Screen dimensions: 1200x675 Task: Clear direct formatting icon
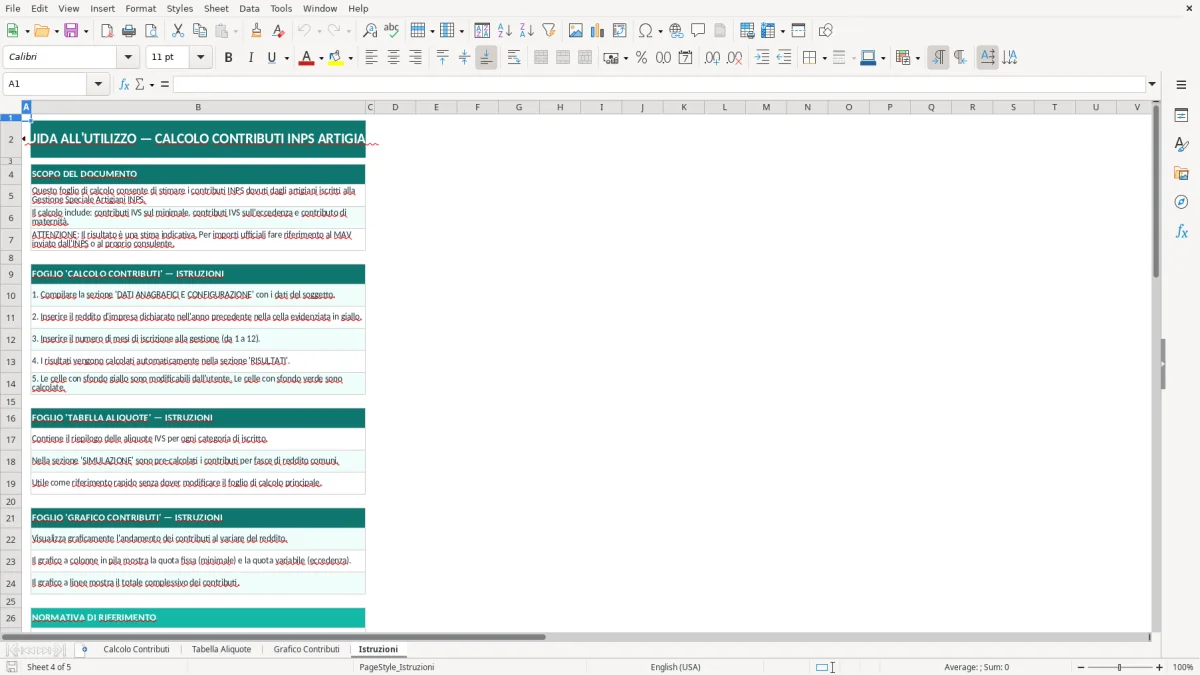click(279, 31)
